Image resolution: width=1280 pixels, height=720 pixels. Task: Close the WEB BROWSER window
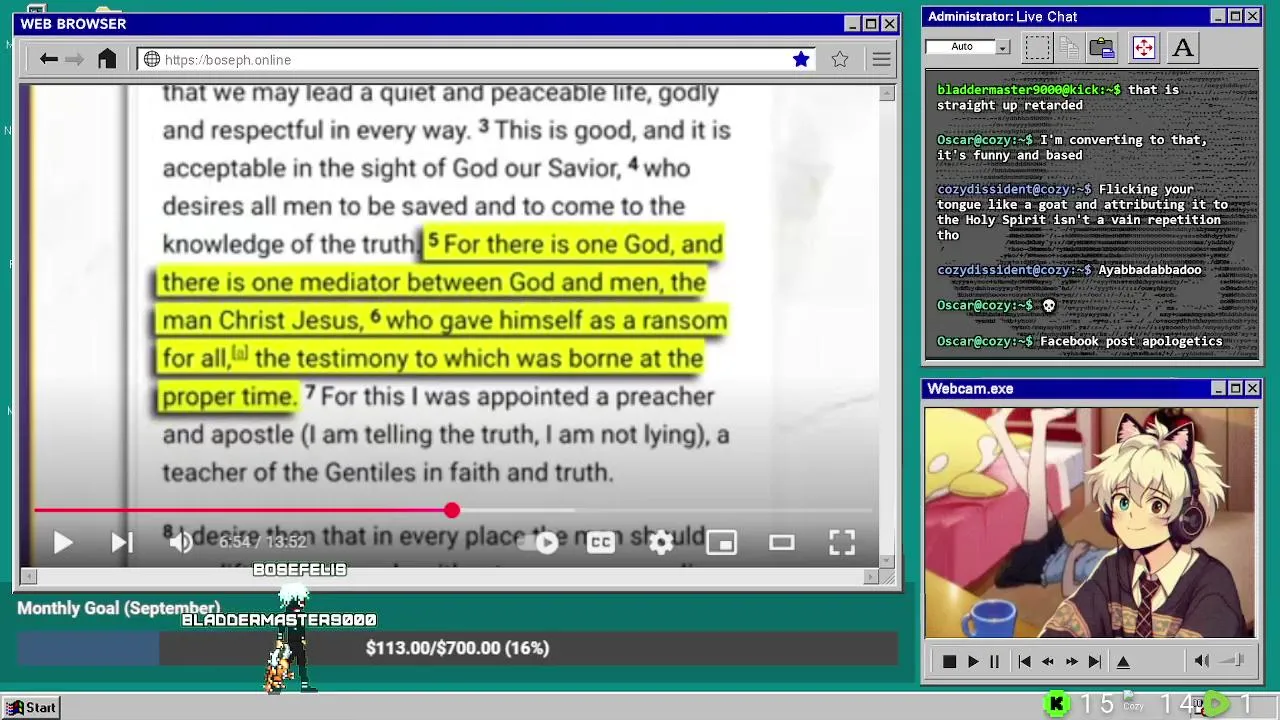click(889, 23)
